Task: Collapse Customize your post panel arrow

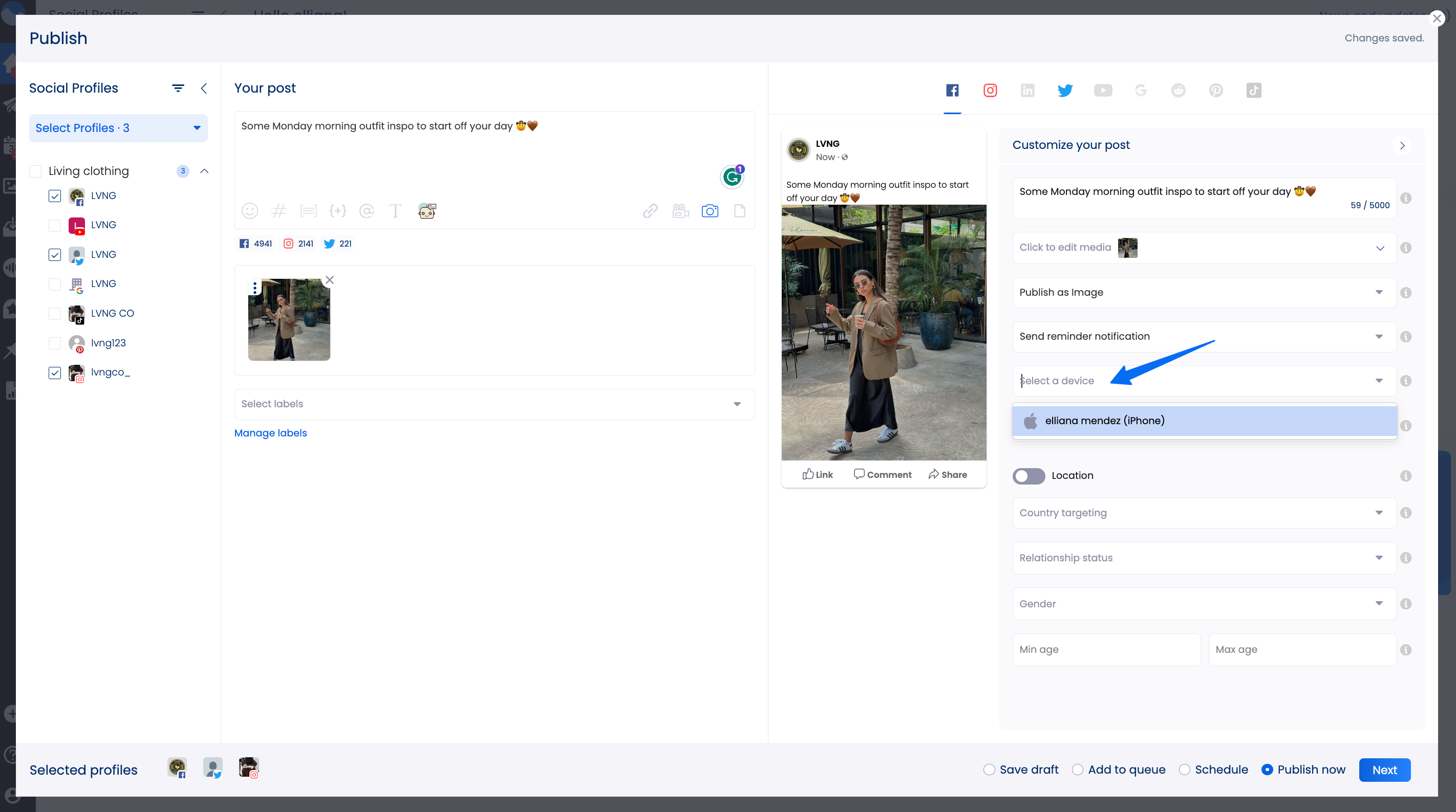Action: coord(1402,145)
